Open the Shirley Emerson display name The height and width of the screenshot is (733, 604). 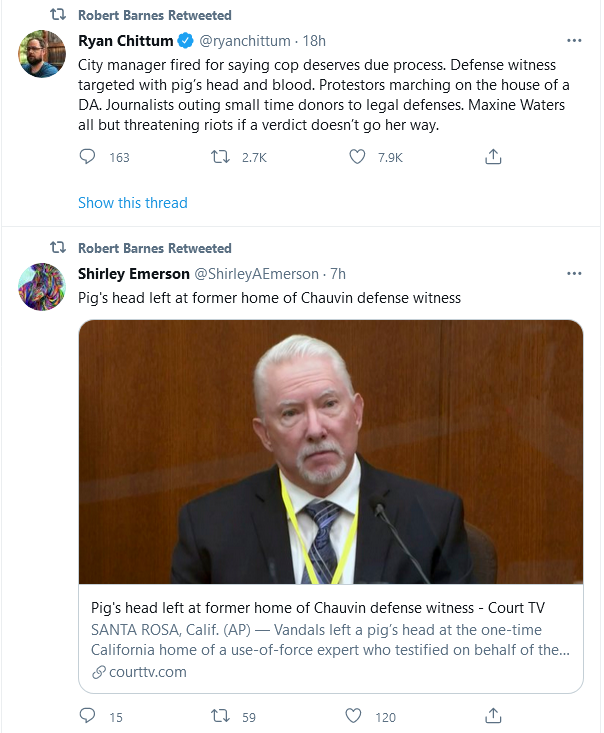coord(132,273)
